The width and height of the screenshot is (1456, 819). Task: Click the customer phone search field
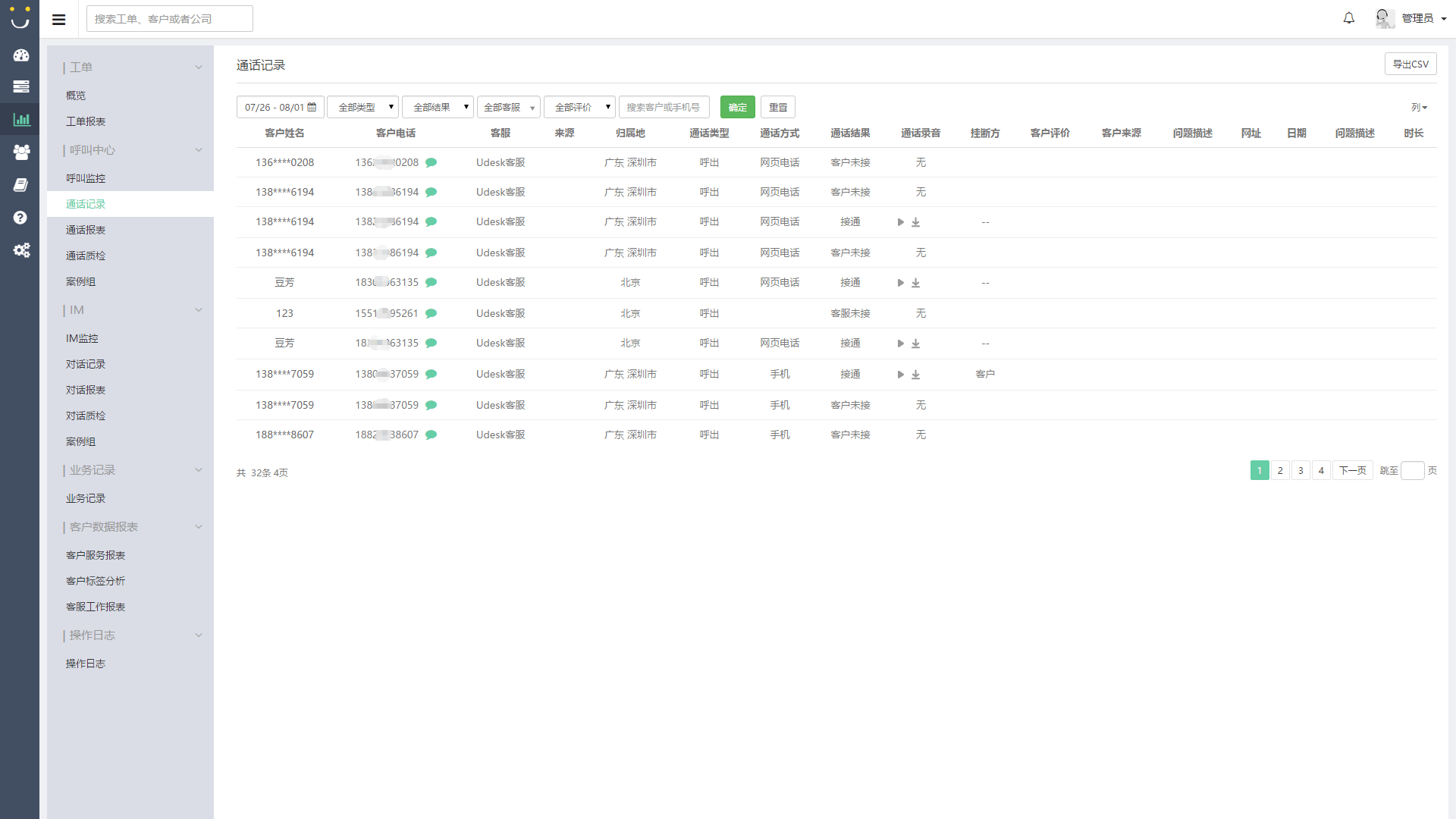click(664, 107)
